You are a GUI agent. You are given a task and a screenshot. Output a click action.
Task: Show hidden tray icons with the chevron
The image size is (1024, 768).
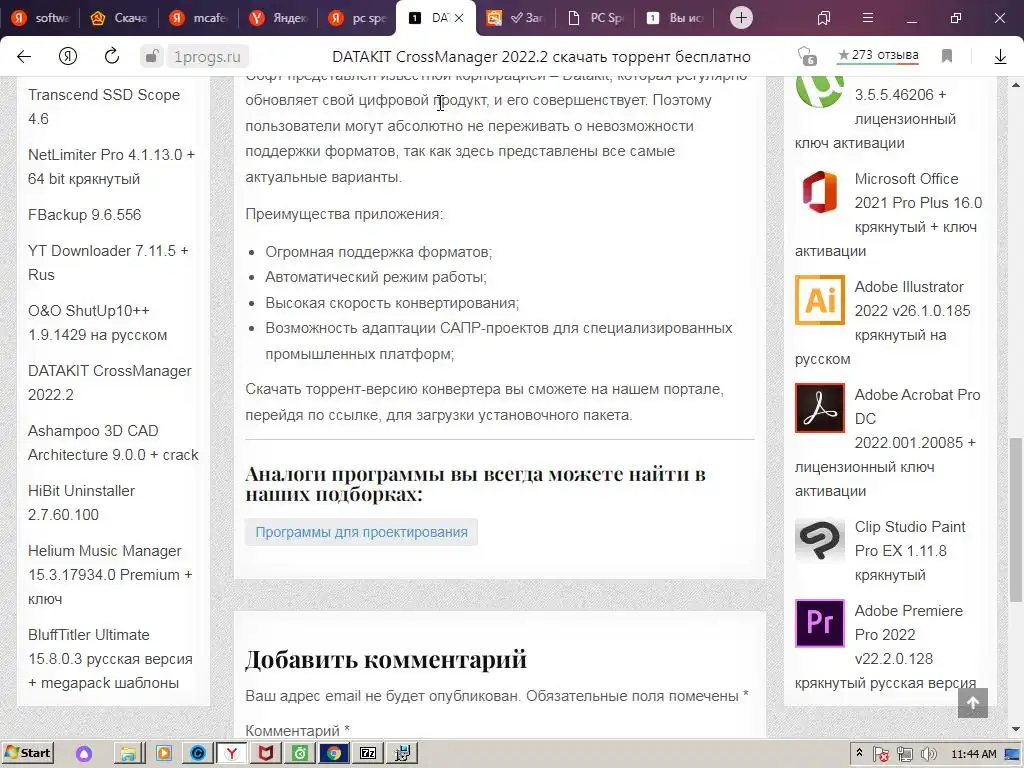[x=859, y=754]
